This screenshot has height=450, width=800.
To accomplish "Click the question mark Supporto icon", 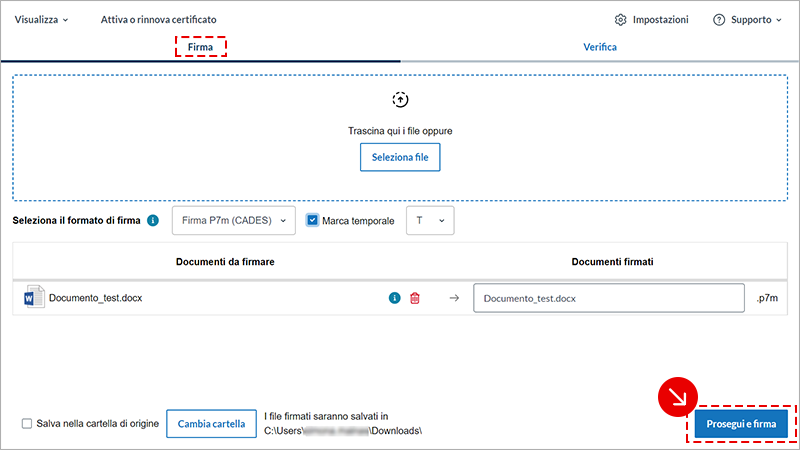I will 718,20.
